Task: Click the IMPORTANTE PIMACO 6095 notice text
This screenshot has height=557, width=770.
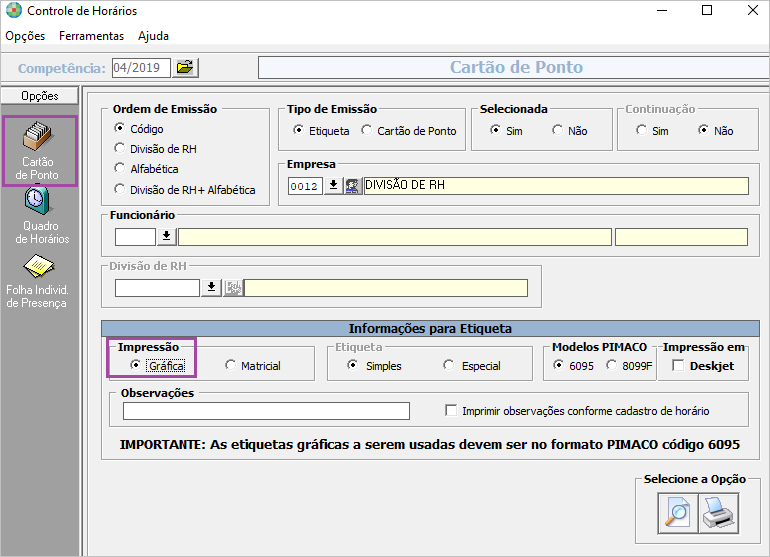Action: click(430, 445)
